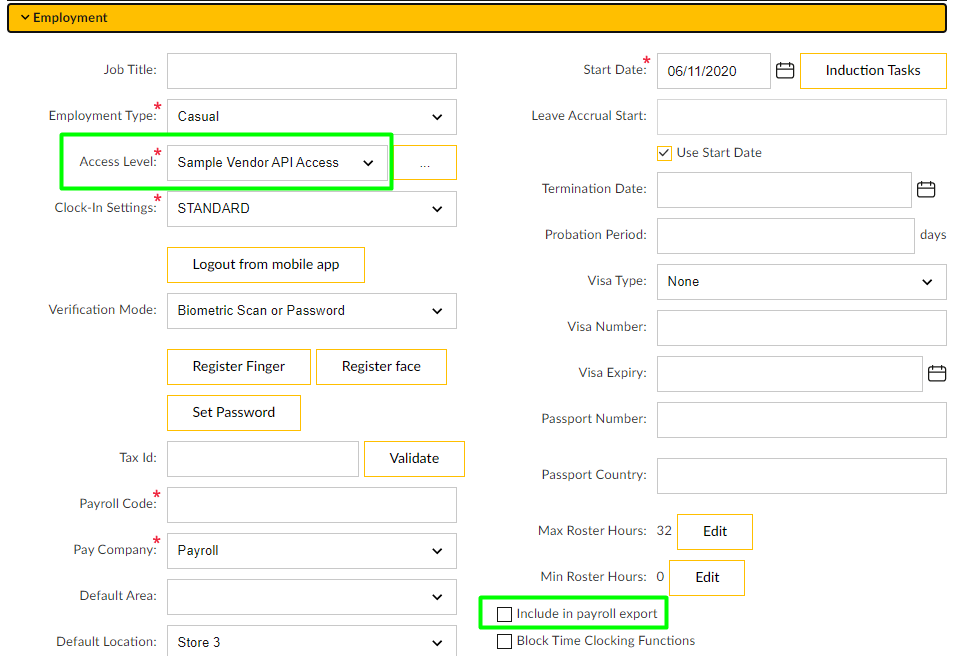Enable Include in payroll export checkbox
Screen dimensions: 955x656
click(505, 614)
